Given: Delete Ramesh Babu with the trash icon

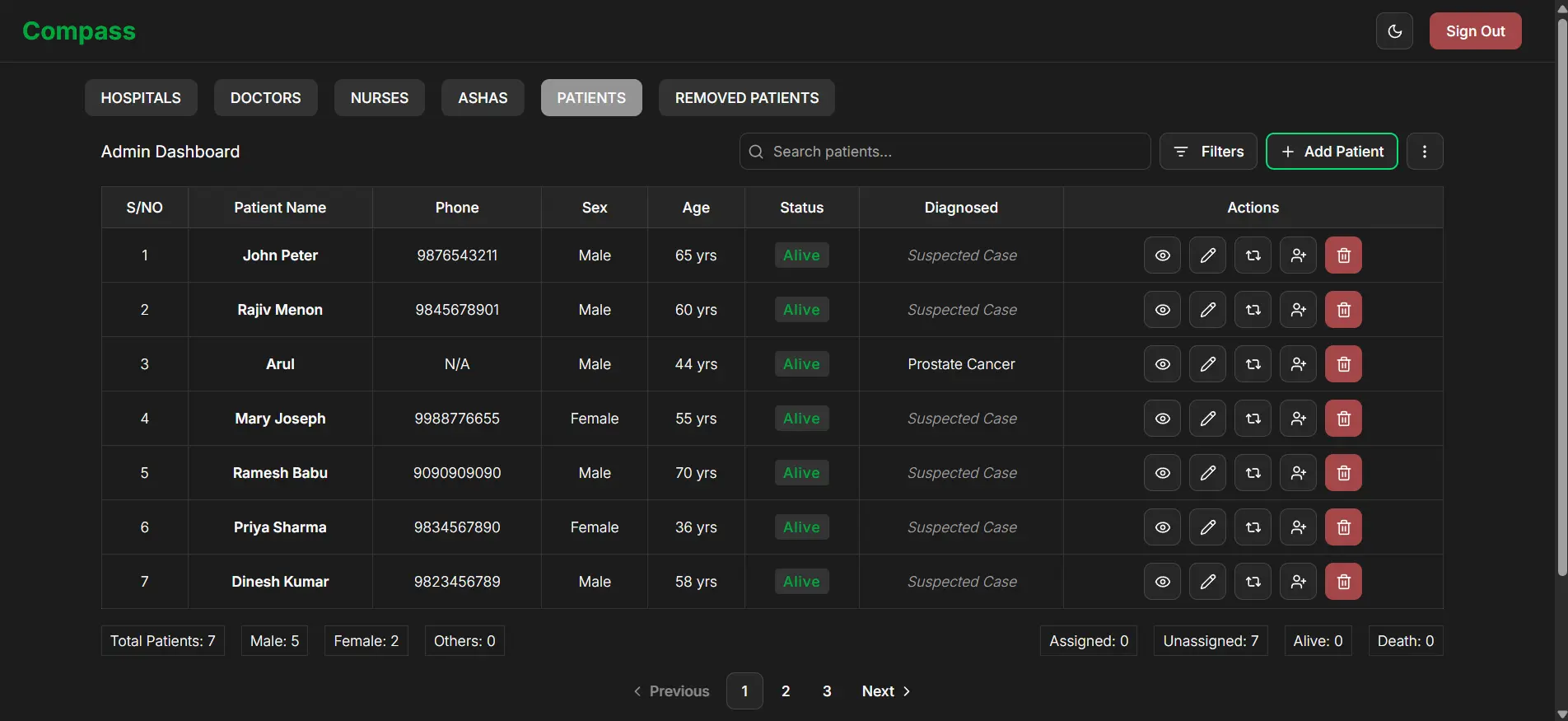Looking at the screenshot, I should pos(1343,473).
